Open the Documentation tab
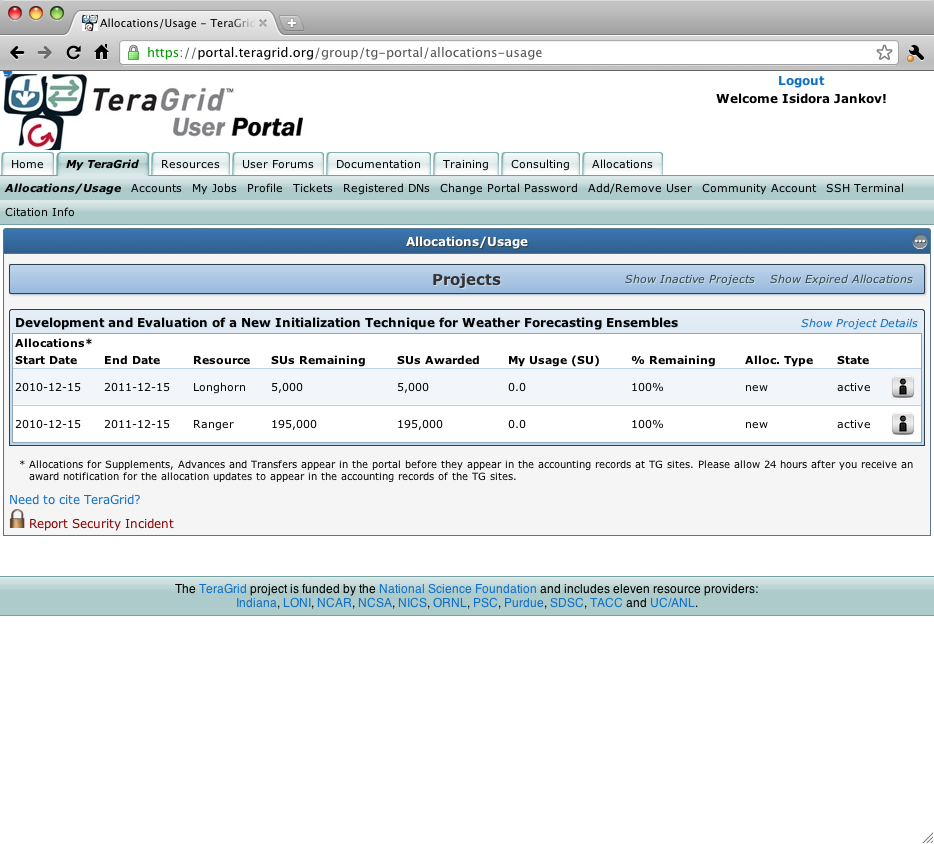The height and width of the screenshot is (844, 934). coord(378,164)
